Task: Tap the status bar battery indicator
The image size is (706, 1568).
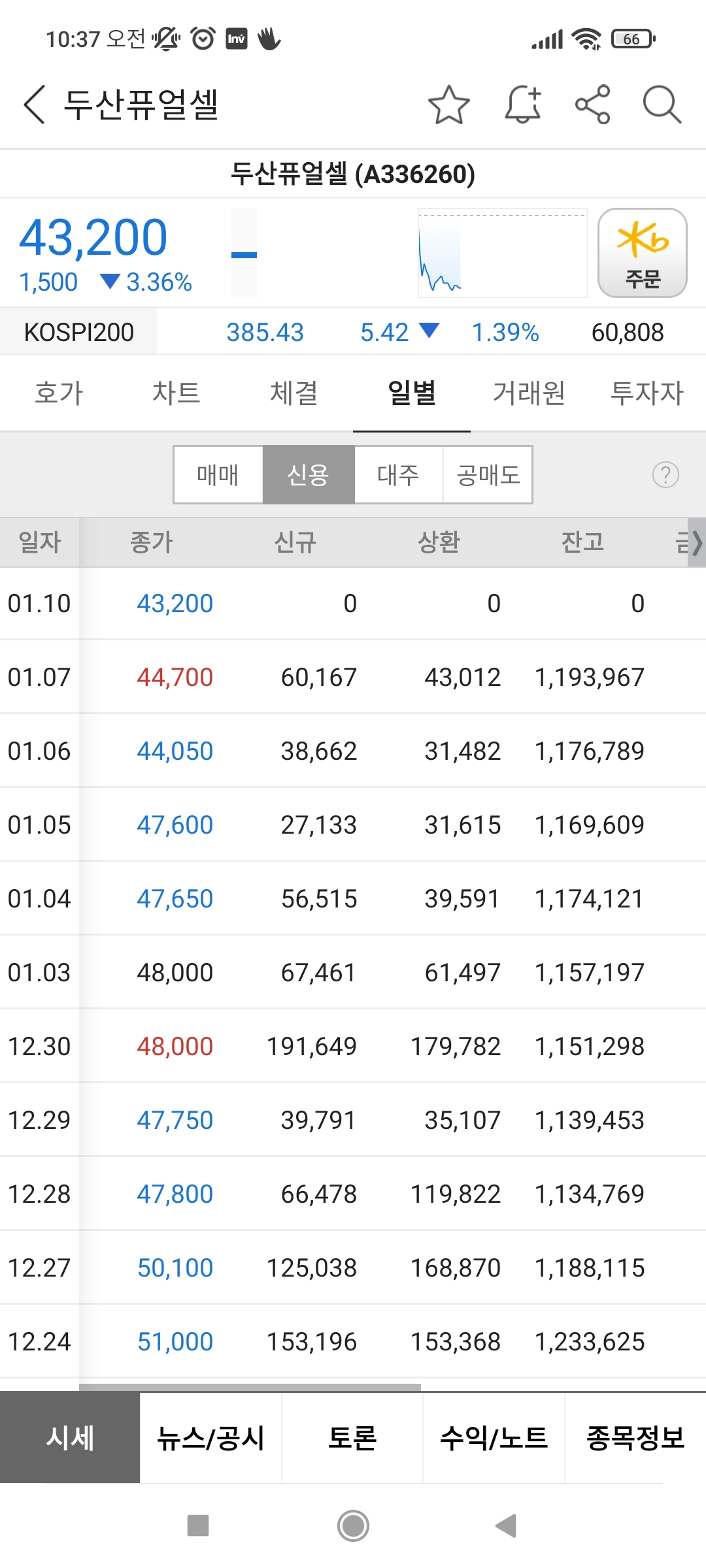Action: tap(633, 39)
